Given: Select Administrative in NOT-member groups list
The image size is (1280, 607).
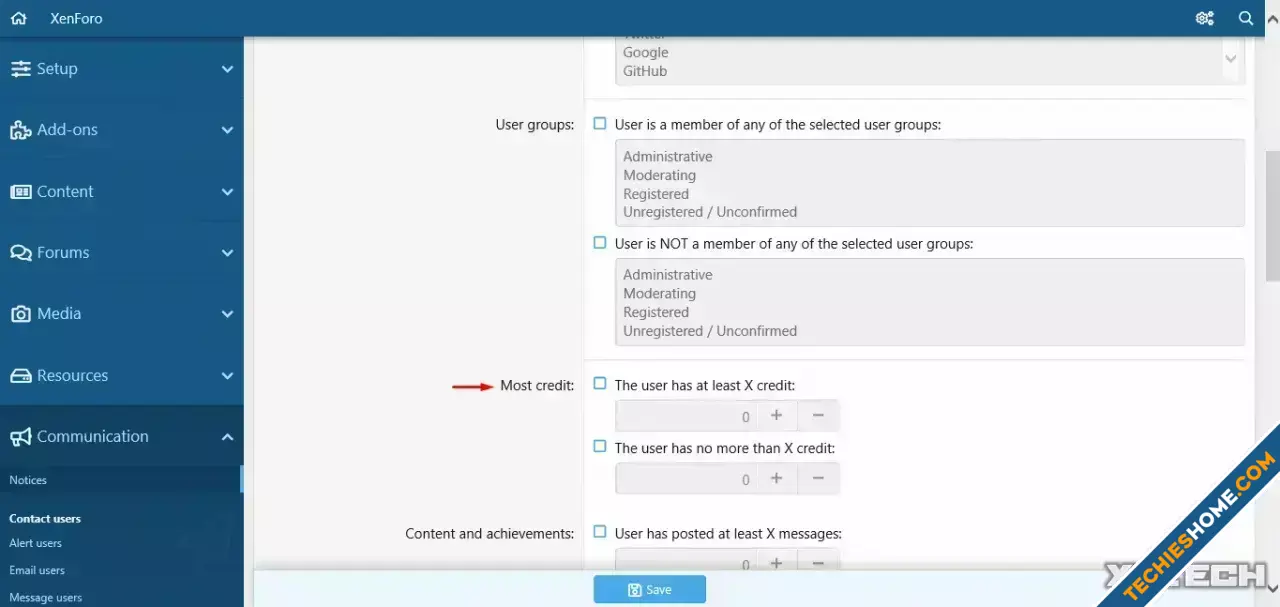Looking at the screenshot, I should tap(668, 275).
